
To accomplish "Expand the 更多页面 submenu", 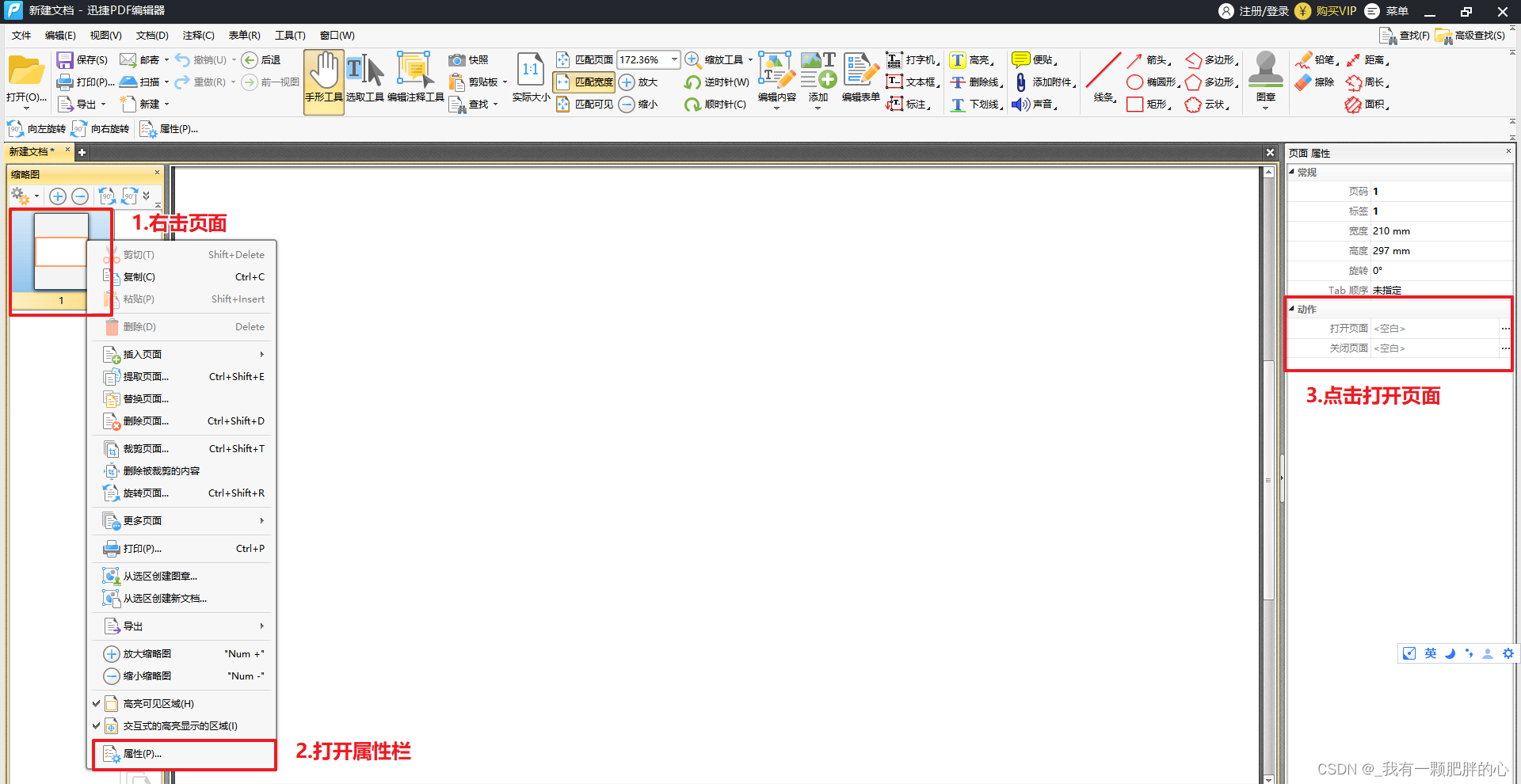I will click(143, 520).
